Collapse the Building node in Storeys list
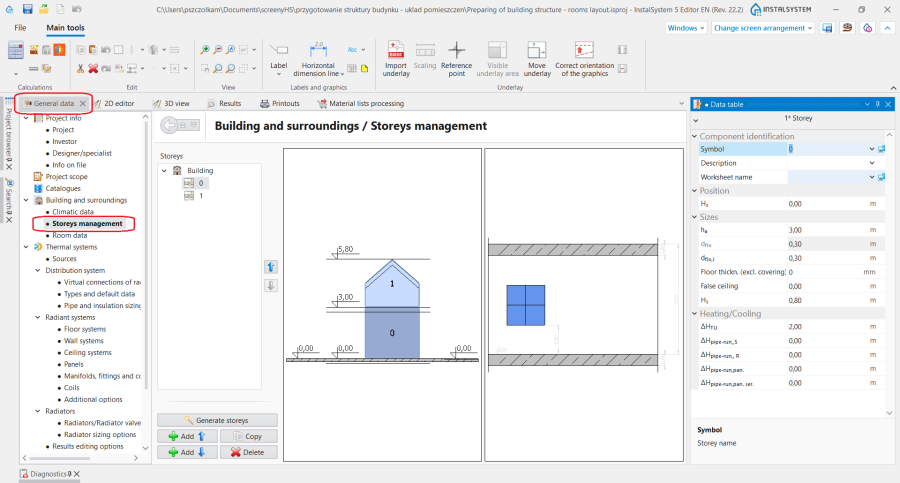900x483 pixels. pyautogui.click(x=165, y=171)
